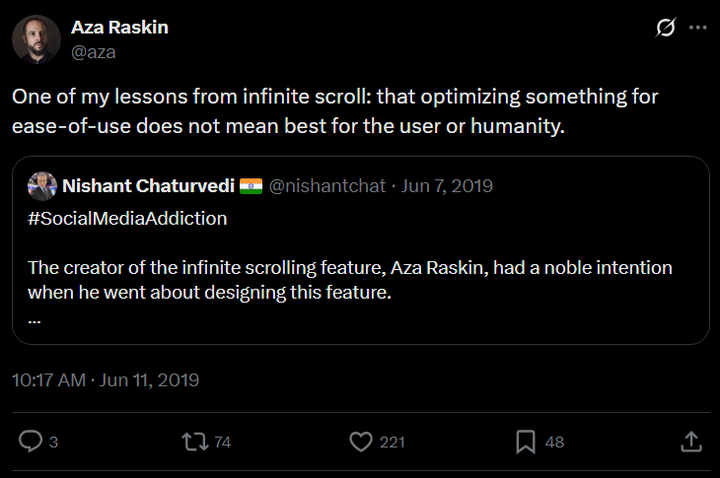Expand the quoted tweet's truncated ellipsis
The width and height of the screenshot is (720, 478).
[x=35, y=320]
